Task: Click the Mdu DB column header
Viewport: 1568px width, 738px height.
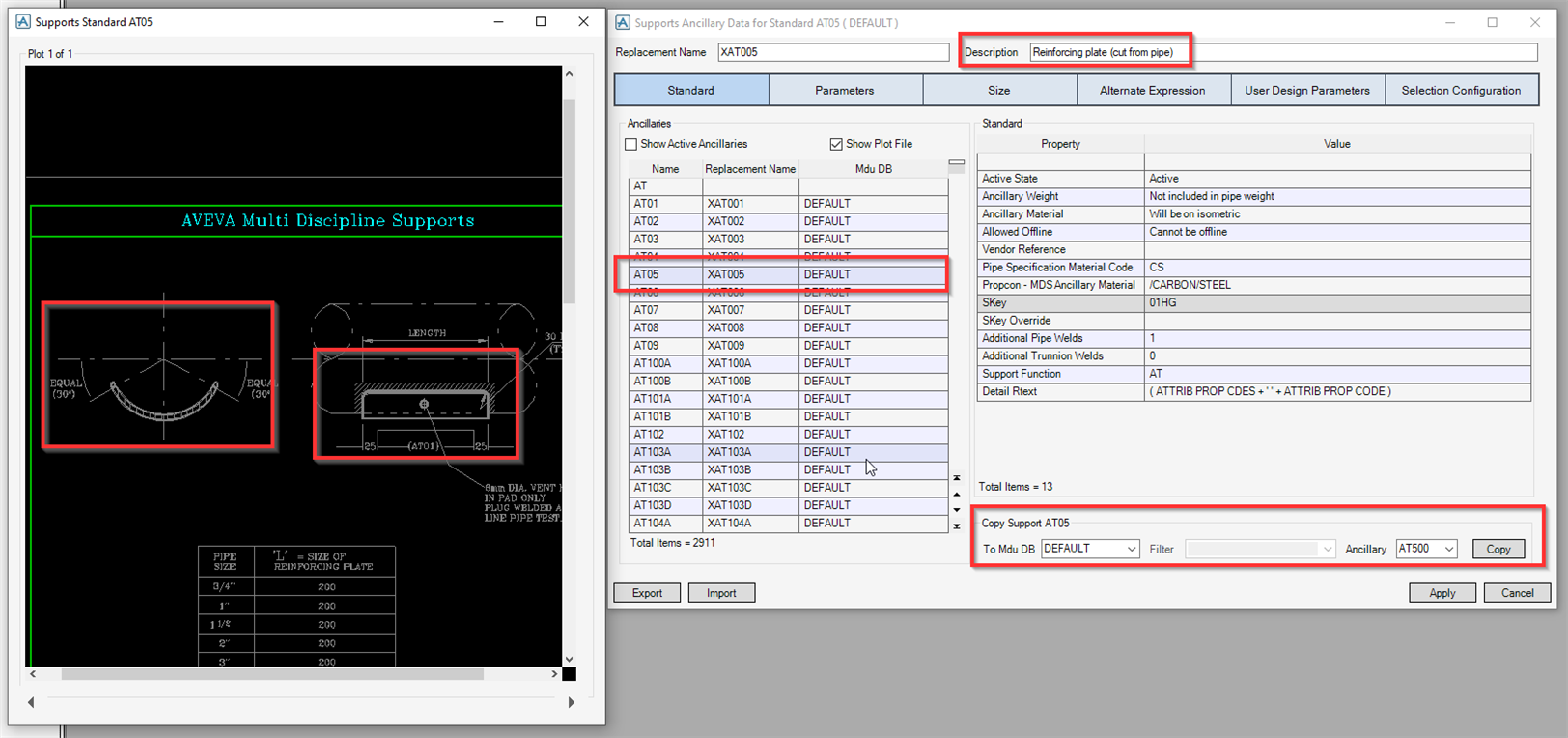Action: [x=874, y=169]
